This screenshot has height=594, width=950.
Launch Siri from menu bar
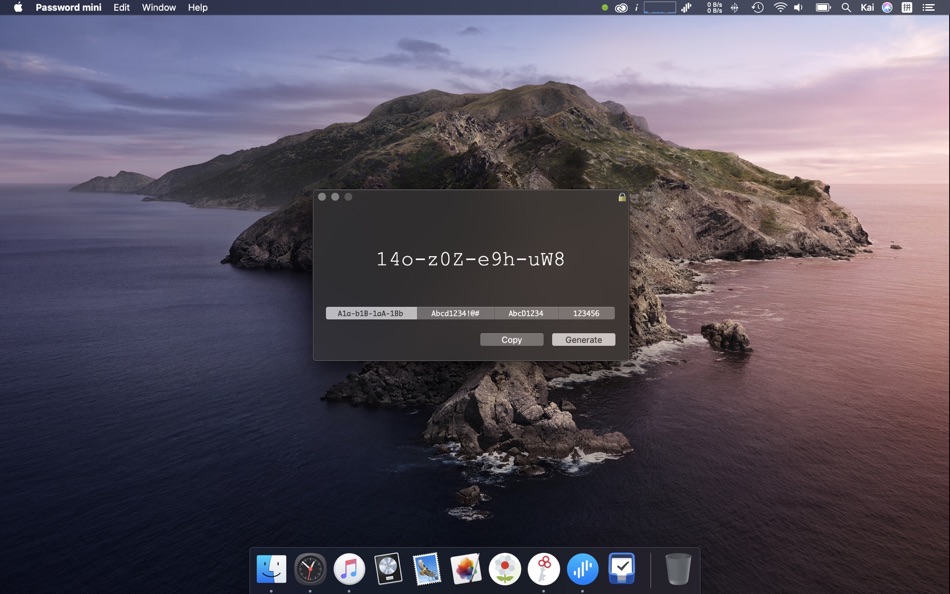[x=887, y=8]
